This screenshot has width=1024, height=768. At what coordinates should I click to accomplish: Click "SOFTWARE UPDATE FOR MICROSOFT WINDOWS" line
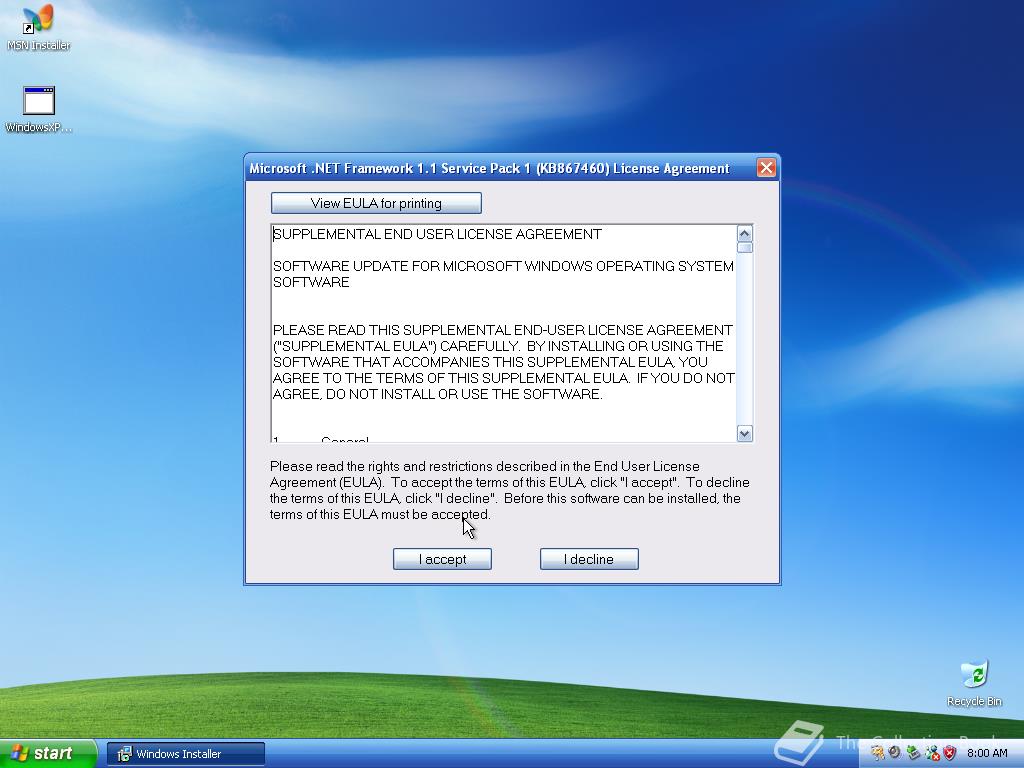503,274
